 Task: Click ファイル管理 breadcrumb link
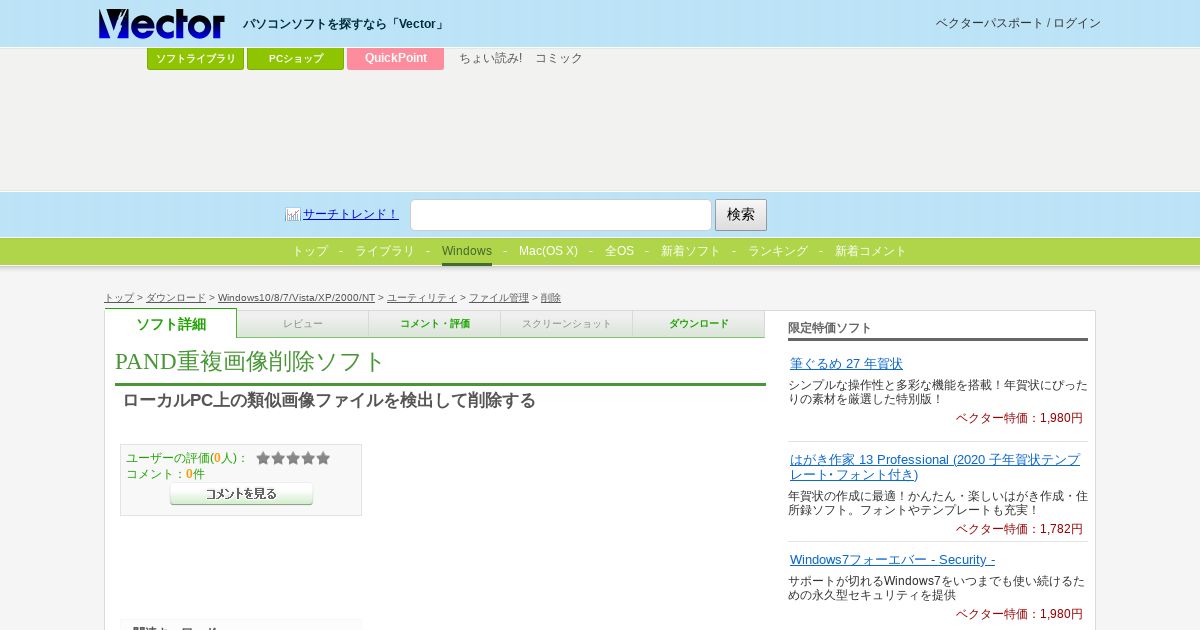499,298
